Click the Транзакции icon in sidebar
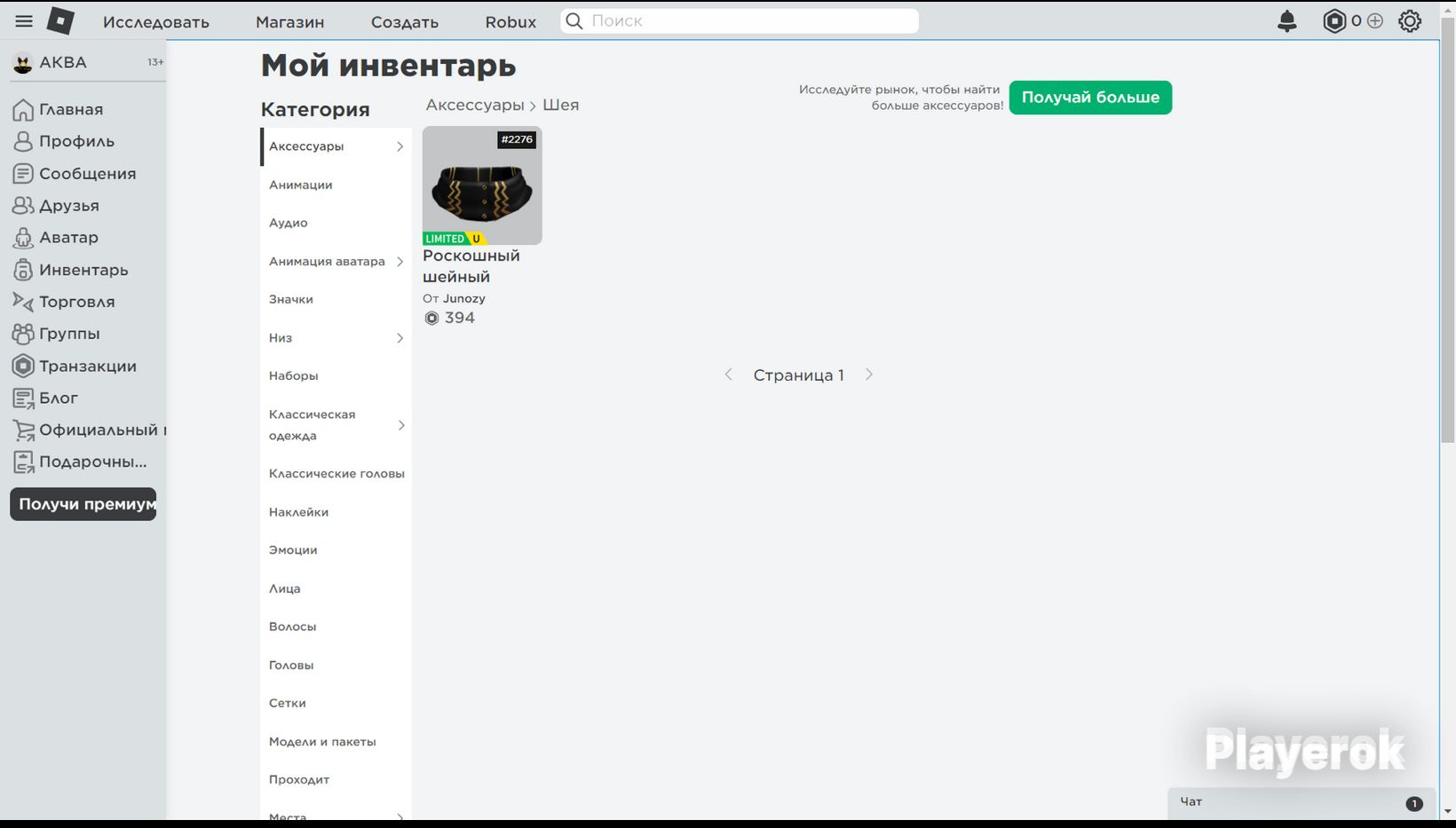1456x828 pixels. 23,366
